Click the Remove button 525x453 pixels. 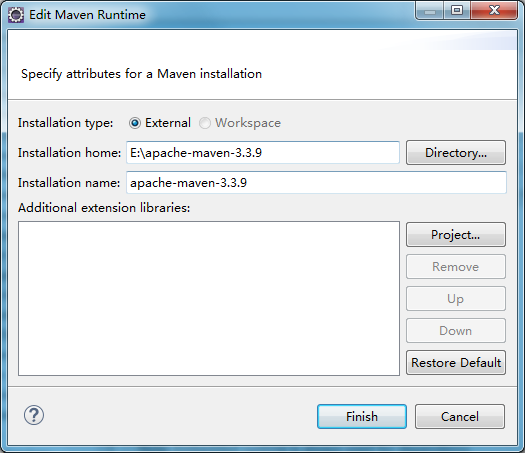[x=456, y=267]
